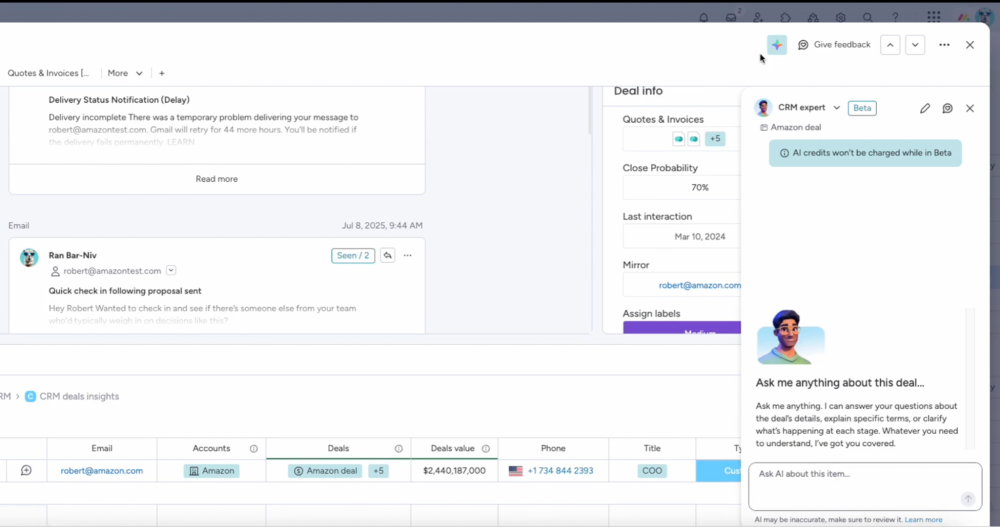Open the notifications bell icon
Screen dimensions: 1000x527
[x=704, y=17]
